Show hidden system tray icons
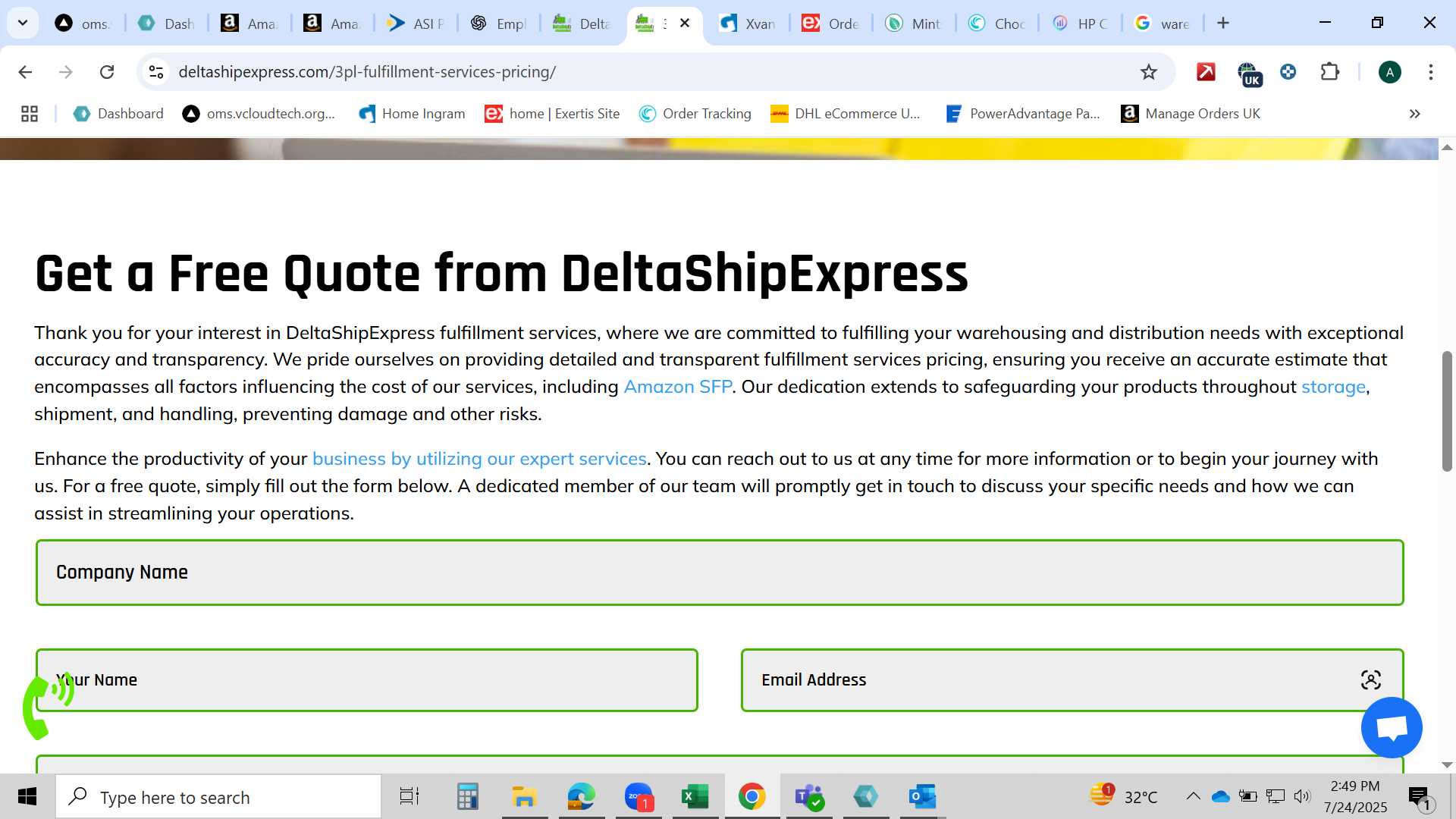 tap(1192, 796)
